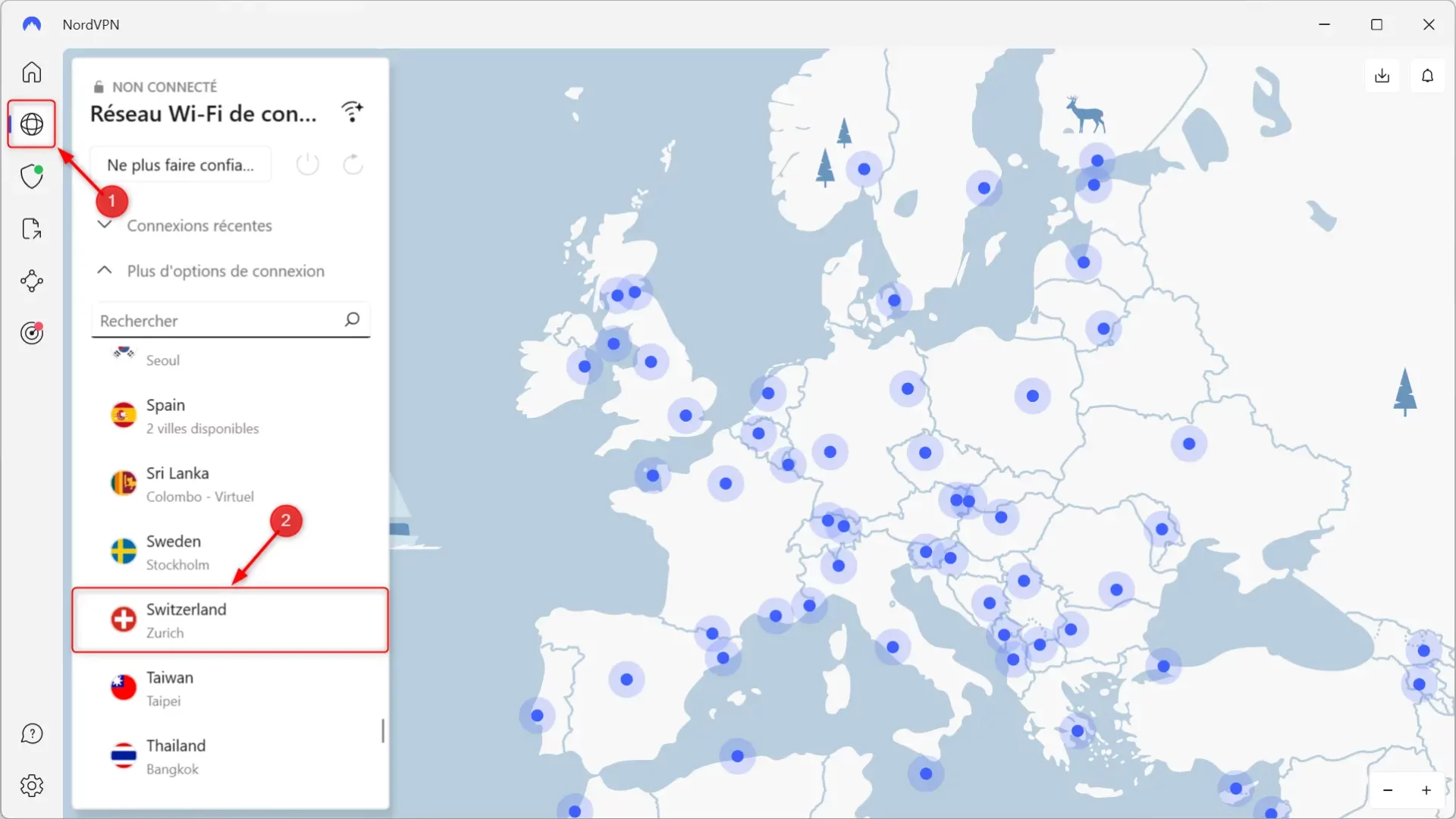The image size is (1456, 819).
Task: Zoom in the map with plus button
Action: click(1426, 790)
